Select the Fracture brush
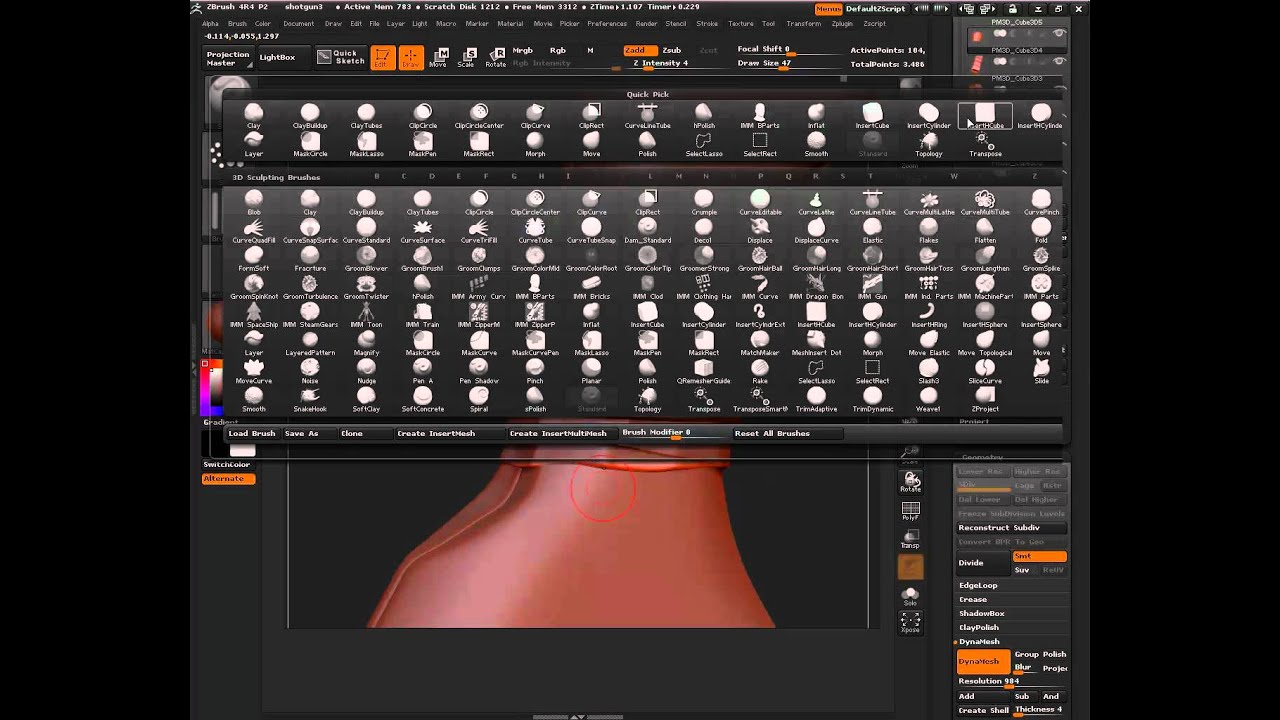 pos(310,259)
